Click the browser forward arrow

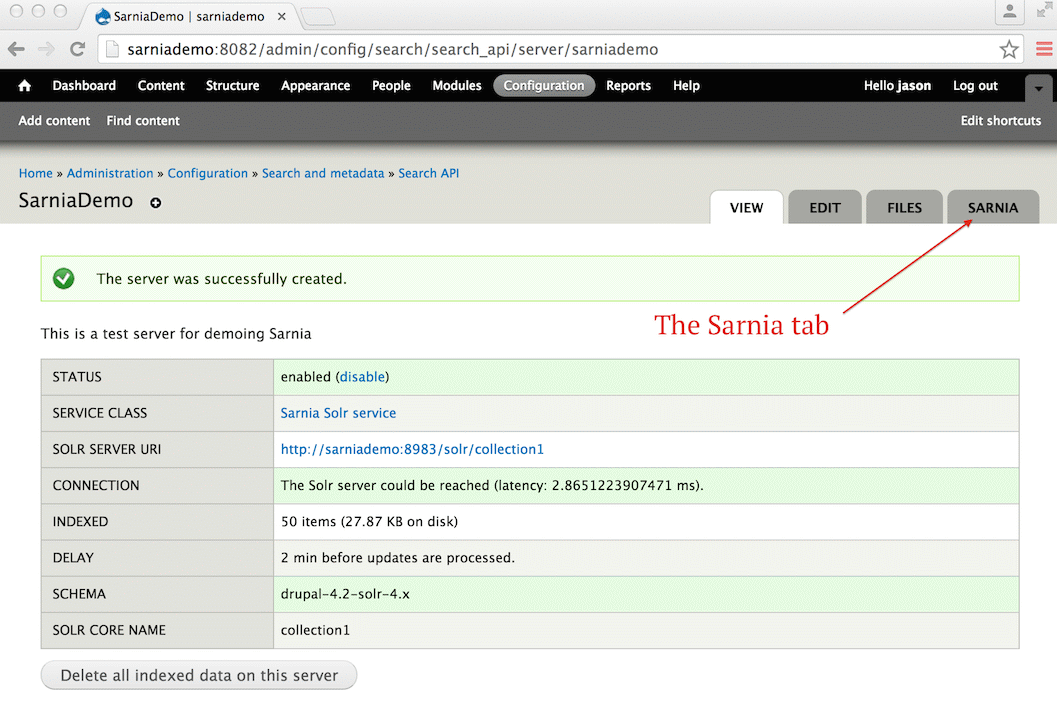[46, 49]
